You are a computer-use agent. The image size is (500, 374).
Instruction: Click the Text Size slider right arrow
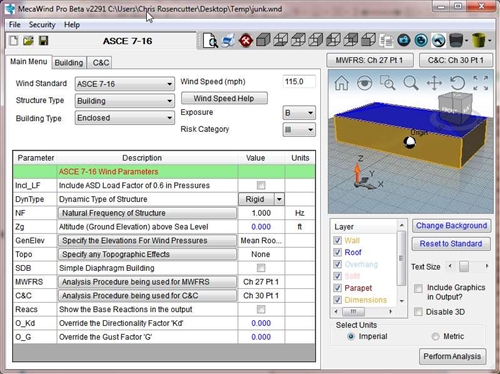487,266
